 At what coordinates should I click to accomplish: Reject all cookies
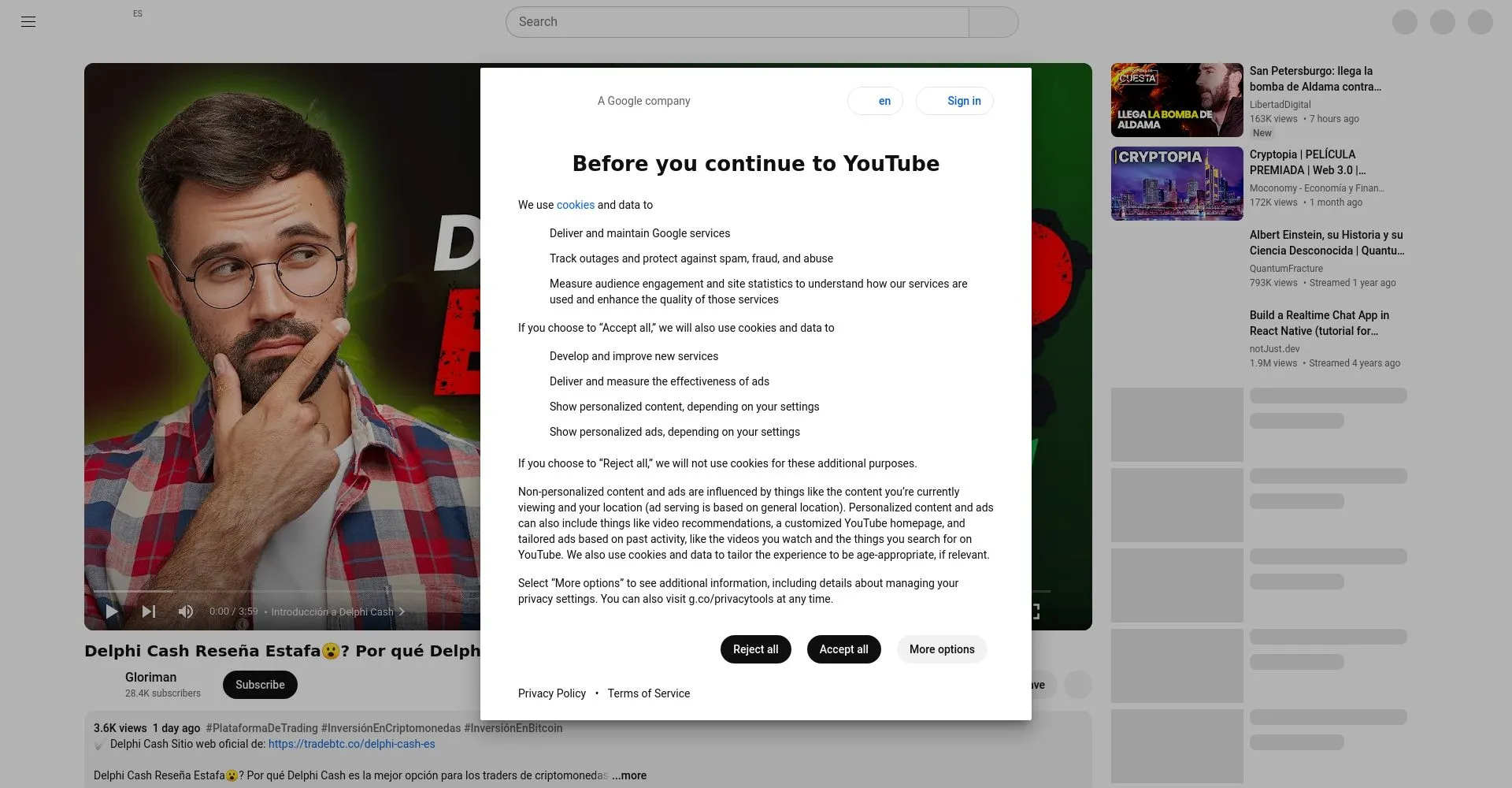click(755, 649)
